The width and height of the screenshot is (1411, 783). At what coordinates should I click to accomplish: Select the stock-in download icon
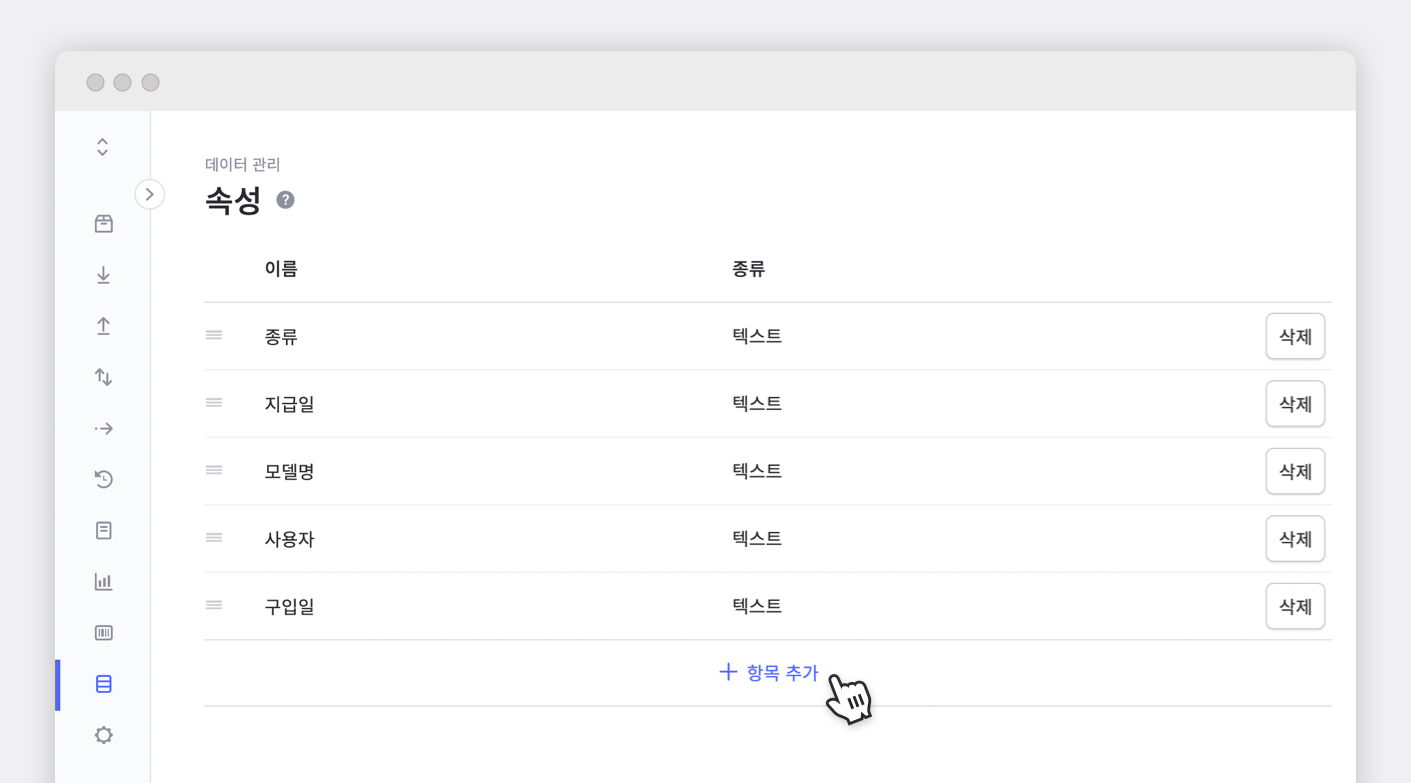(x=103, y=274)
